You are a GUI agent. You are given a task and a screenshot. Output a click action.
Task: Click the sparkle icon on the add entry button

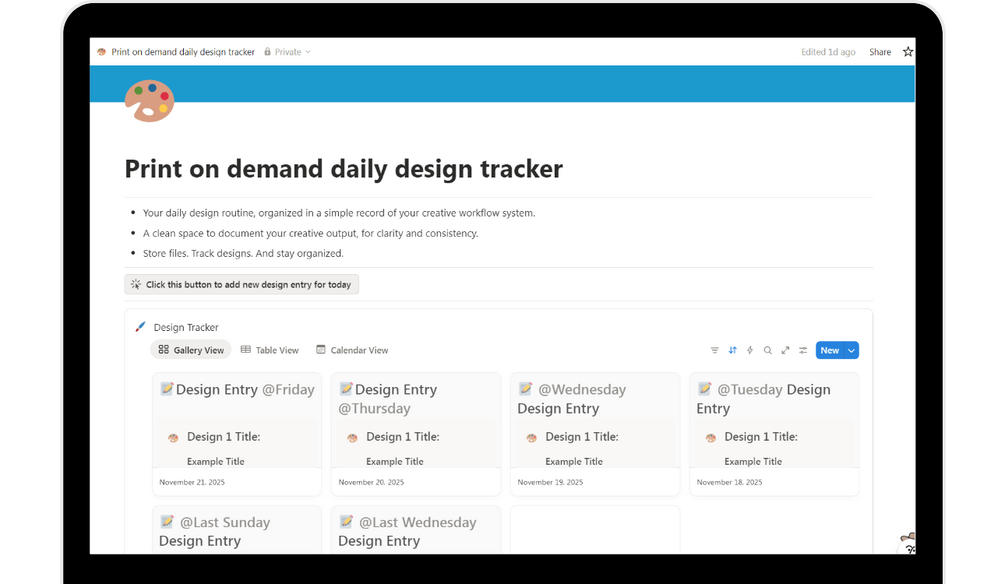136,284
